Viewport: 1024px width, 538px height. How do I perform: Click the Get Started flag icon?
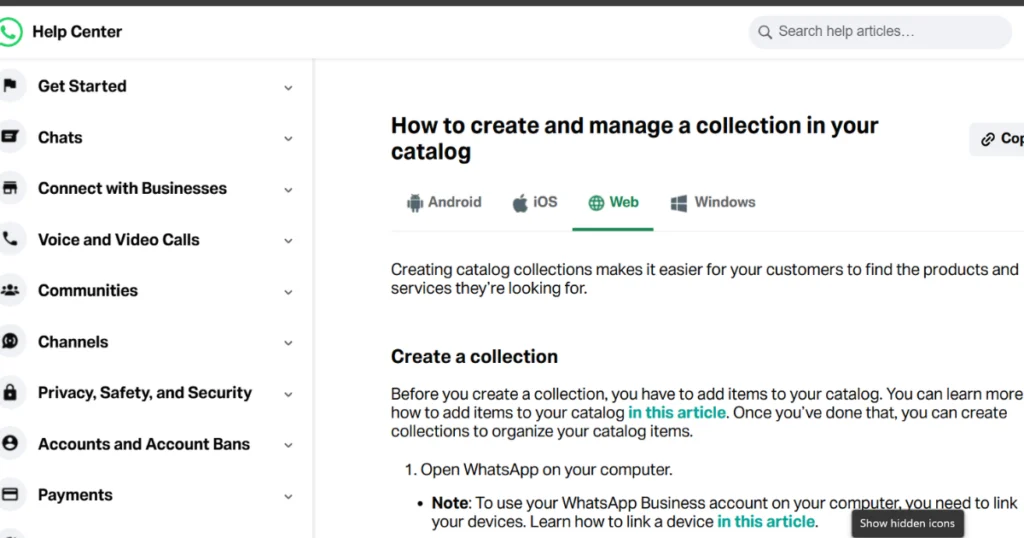pos(10,85)
